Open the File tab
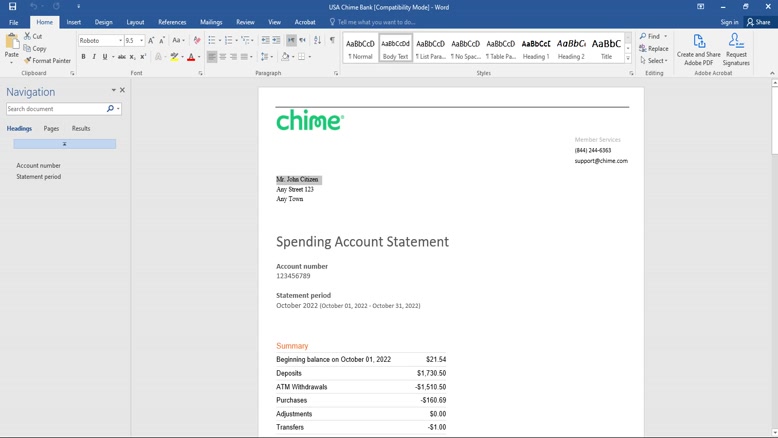 click(x=13, y=22)
